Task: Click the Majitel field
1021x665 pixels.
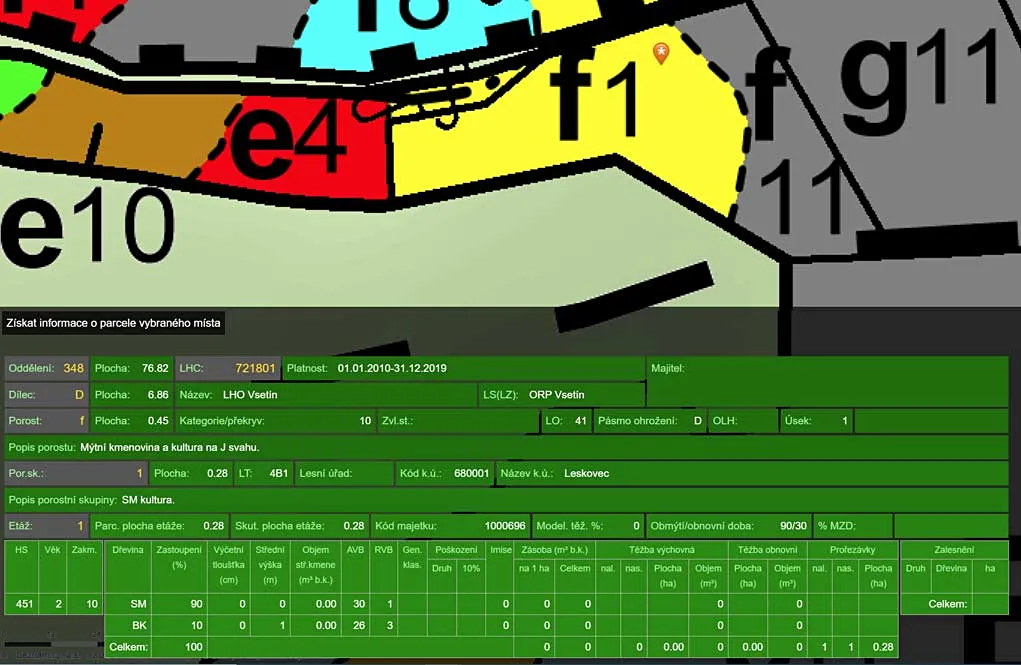Action: 826,368
